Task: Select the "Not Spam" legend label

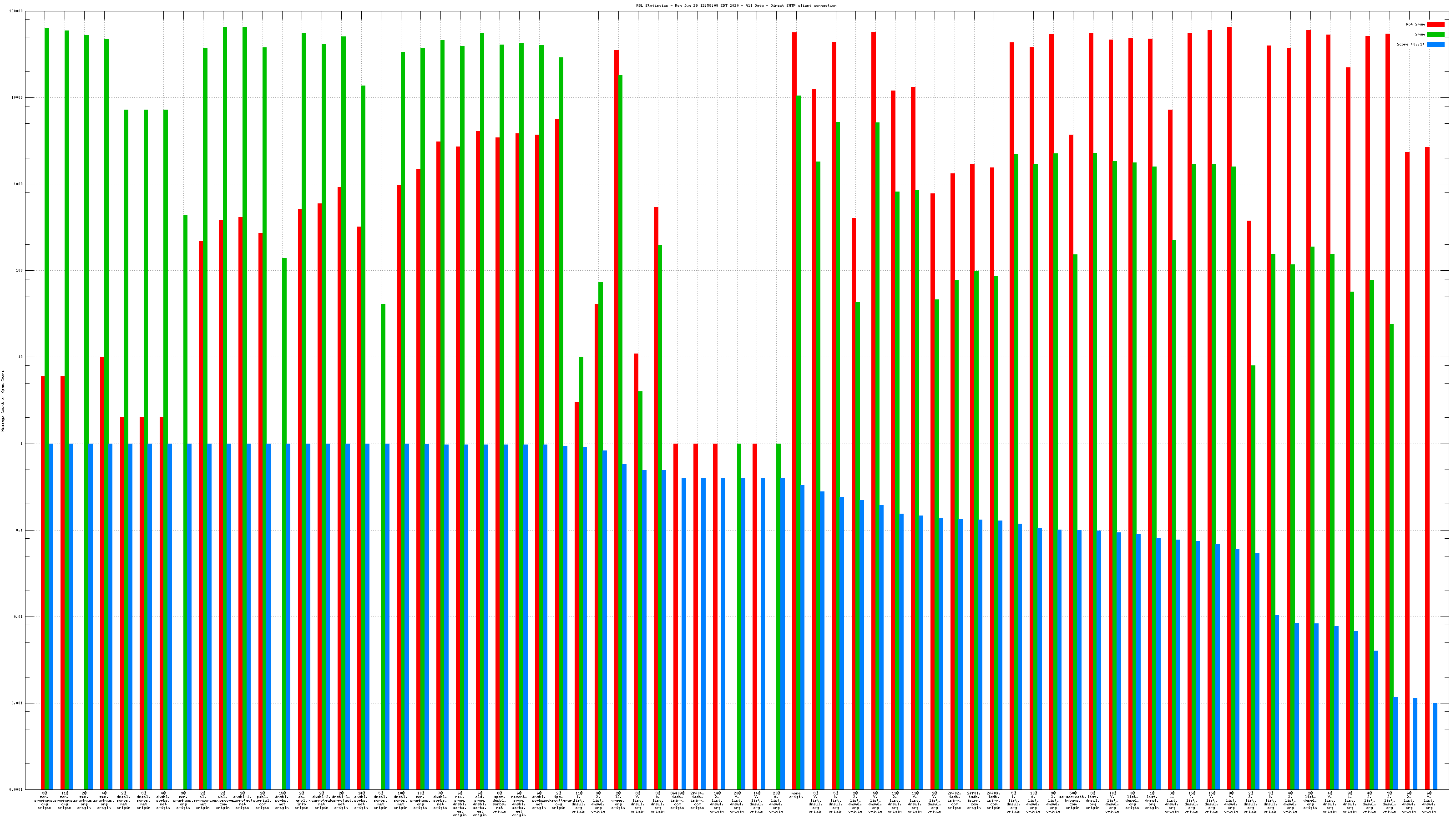Action: (1416, 24)
